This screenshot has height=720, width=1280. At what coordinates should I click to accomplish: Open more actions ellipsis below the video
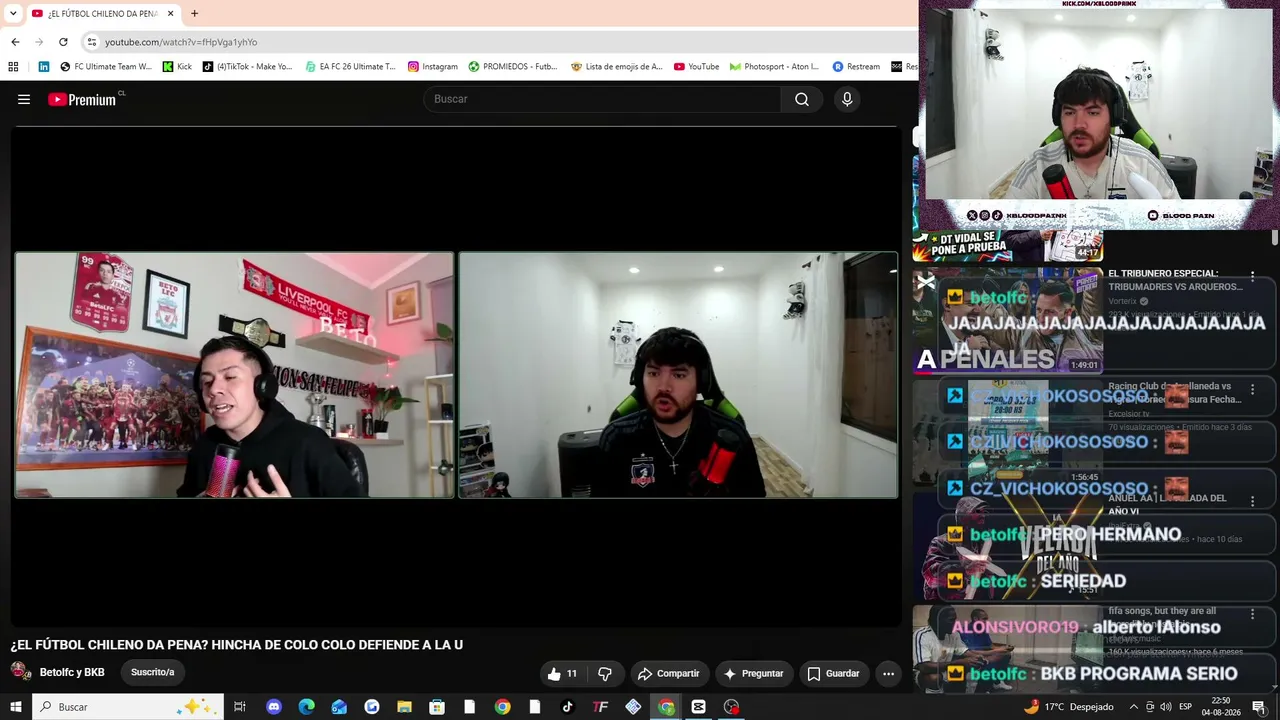888,674
